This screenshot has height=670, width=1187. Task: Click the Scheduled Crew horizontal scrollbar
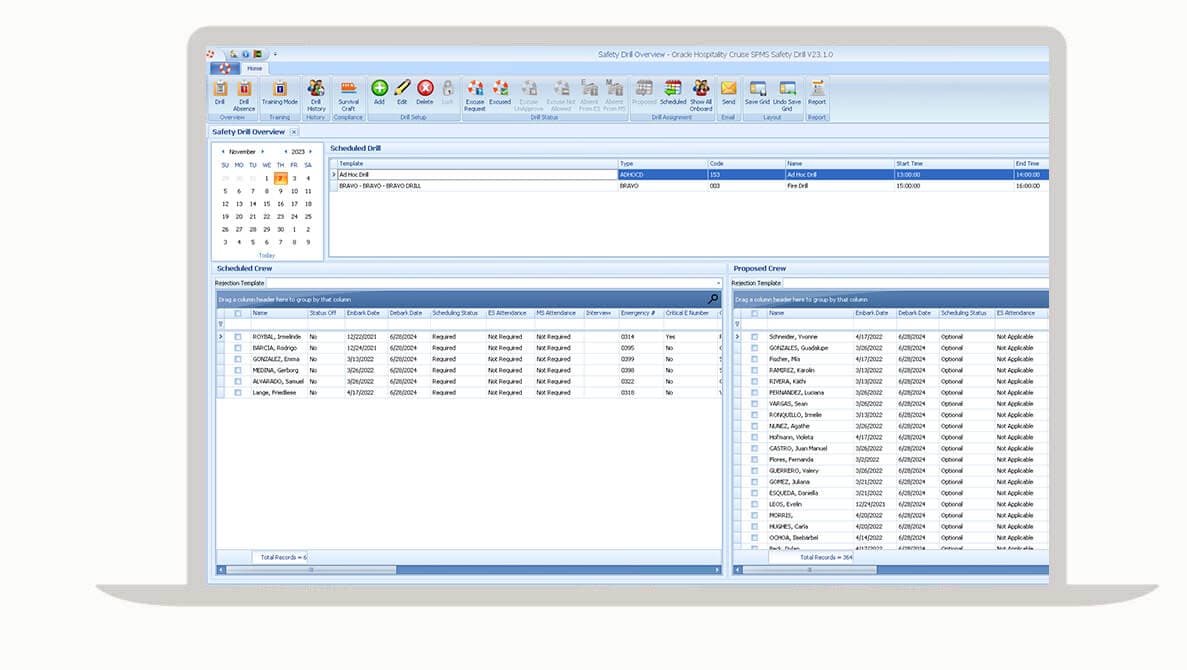310,570
